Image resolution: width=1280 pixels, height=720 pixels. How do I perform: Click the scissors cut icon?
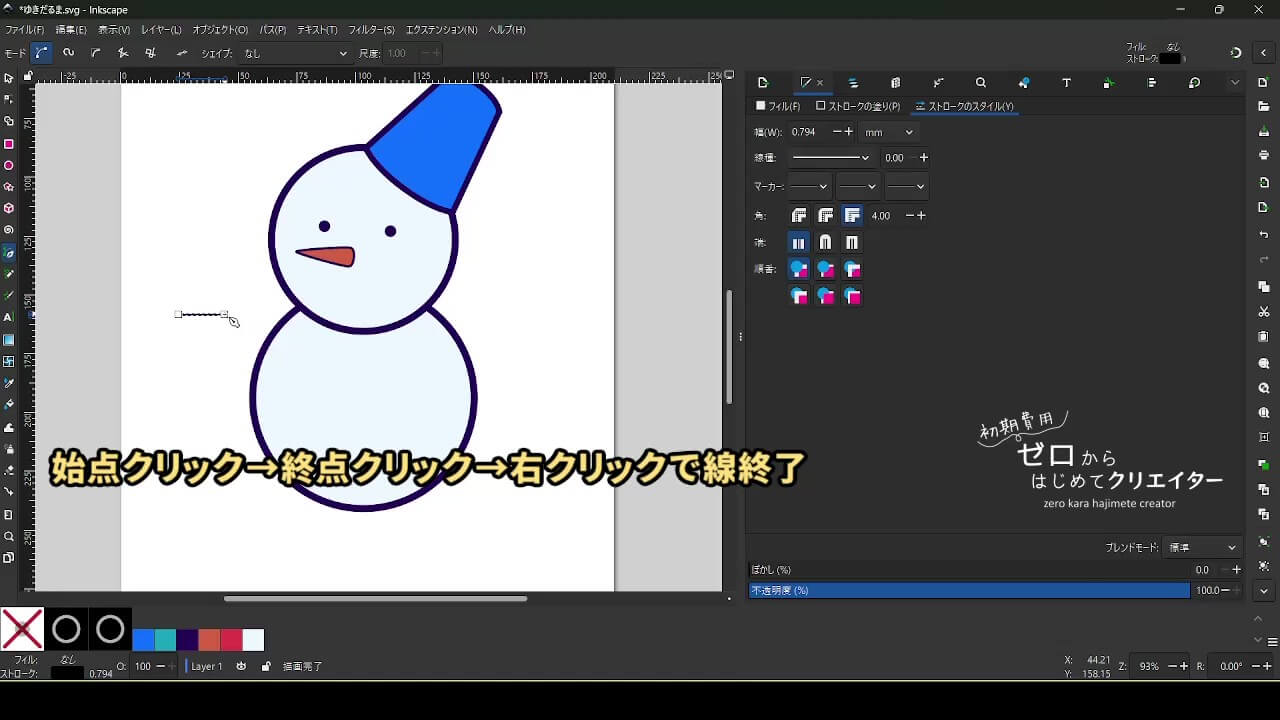1264,312
